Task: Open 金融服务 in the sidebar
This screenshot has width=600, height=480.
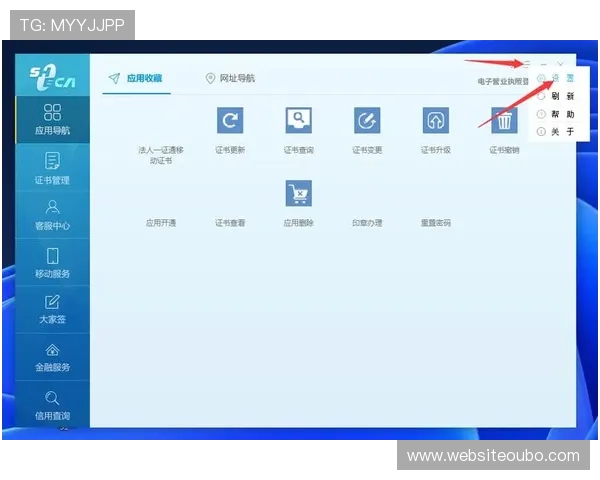Action: [x=52, y=357]
